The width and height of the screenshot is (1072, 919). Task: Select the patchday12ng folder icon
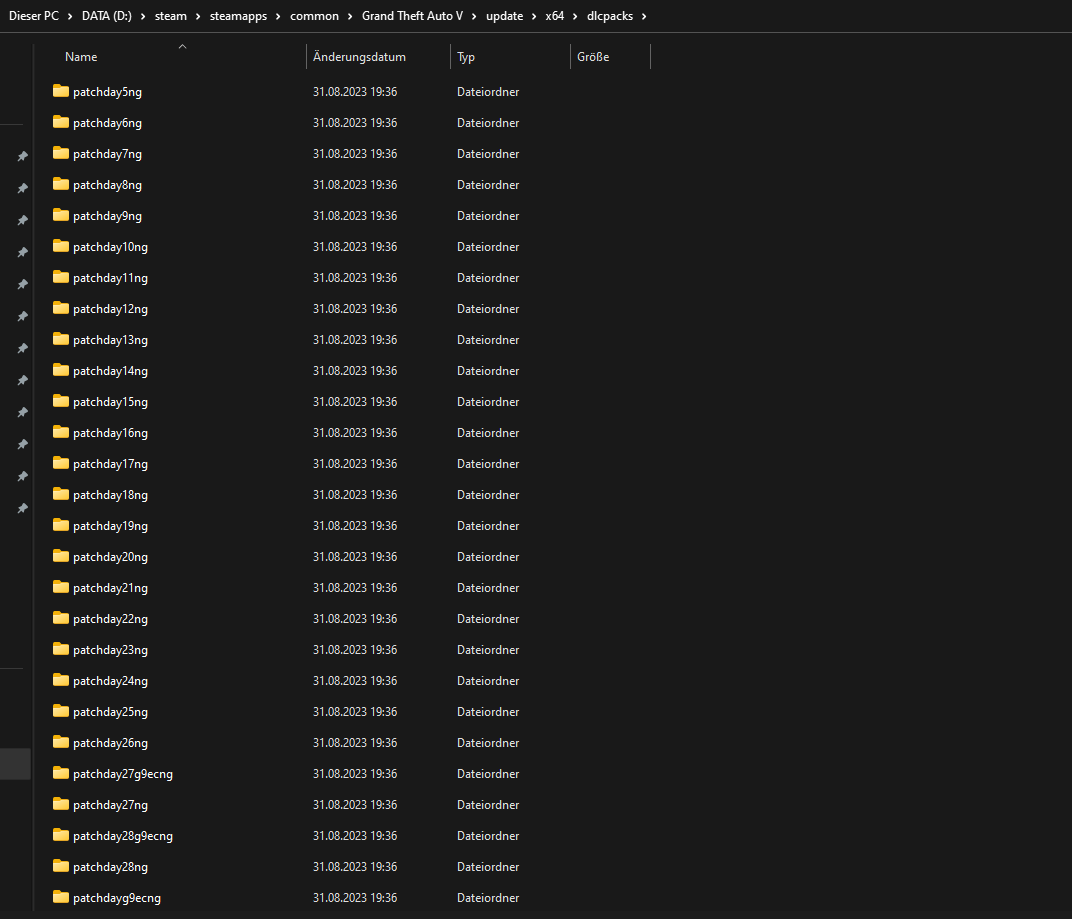click(61, 308)
